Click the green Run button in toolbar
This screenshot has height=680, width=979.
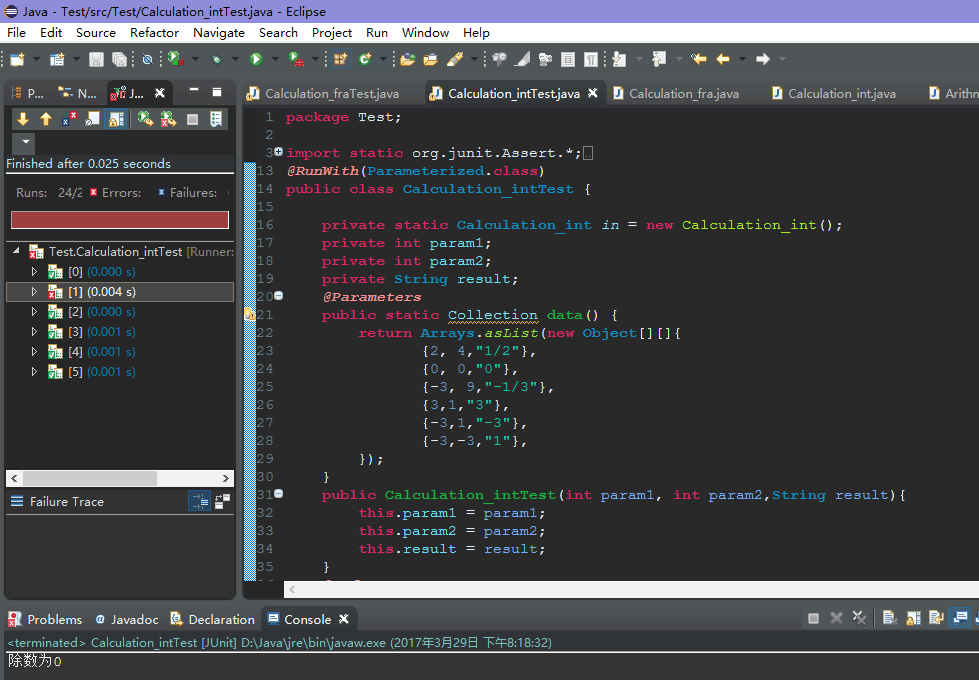tap(256, 59)
